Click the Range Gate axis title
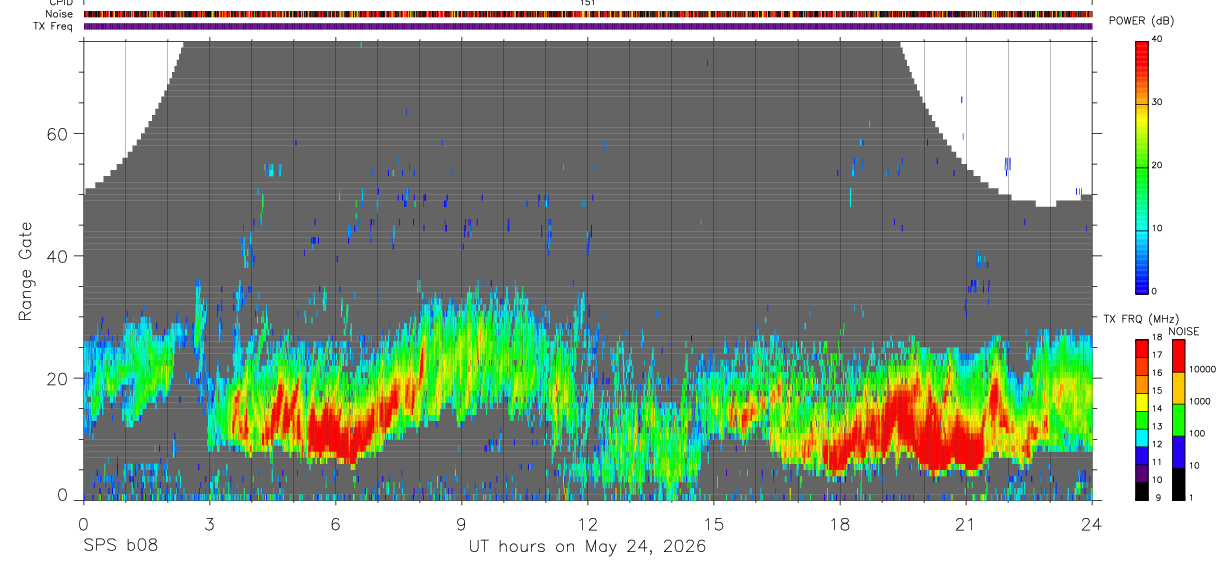1228x567 pixels. pos(25,273)
